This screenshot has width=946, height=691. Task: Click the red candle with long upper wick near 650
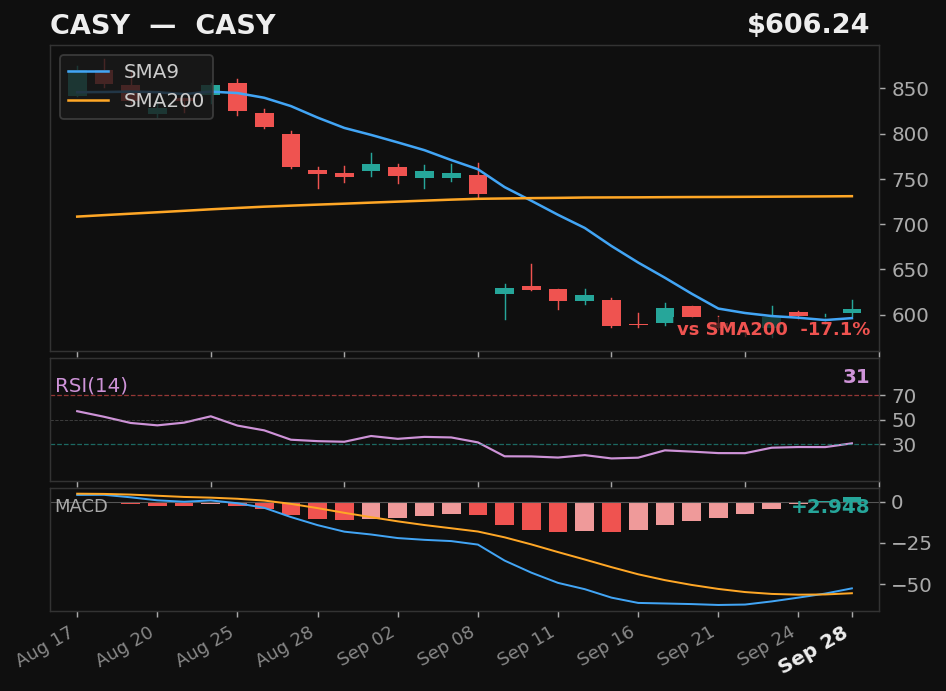click(532, 288)
